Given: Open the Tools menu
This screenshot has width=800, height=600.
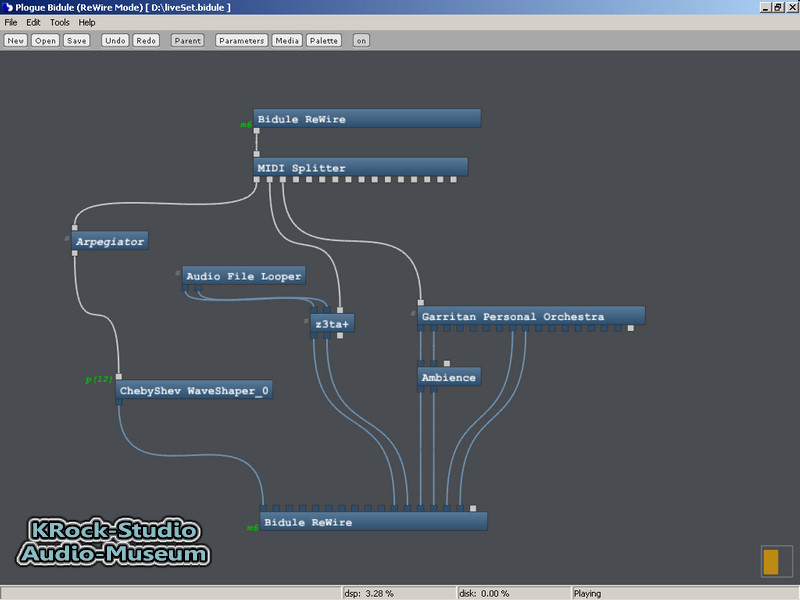Looking at the screenshot, I should click(x=60, y=22).
